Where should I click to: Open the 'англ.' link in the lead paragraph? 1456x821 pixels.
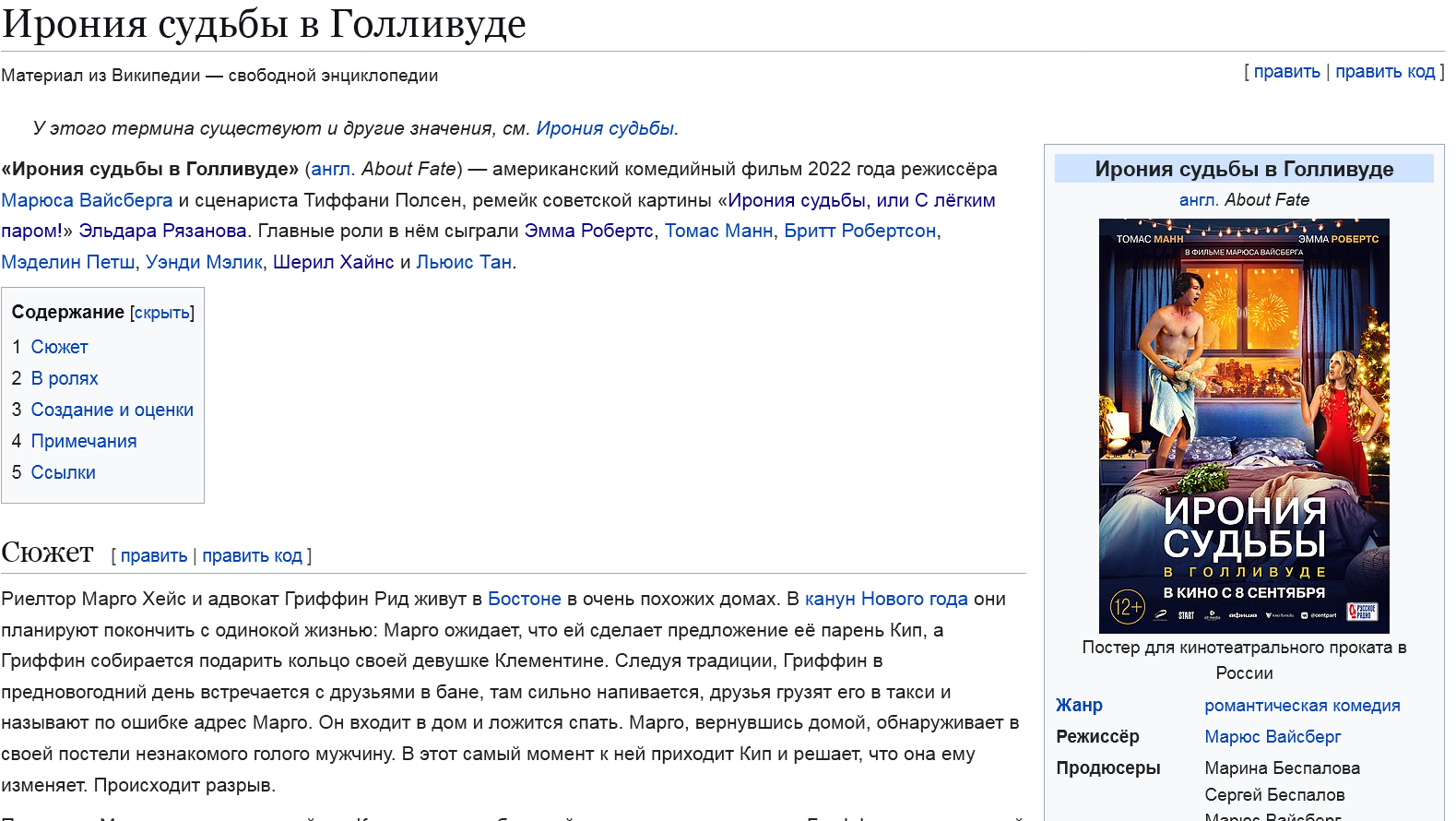click(333, 169)
